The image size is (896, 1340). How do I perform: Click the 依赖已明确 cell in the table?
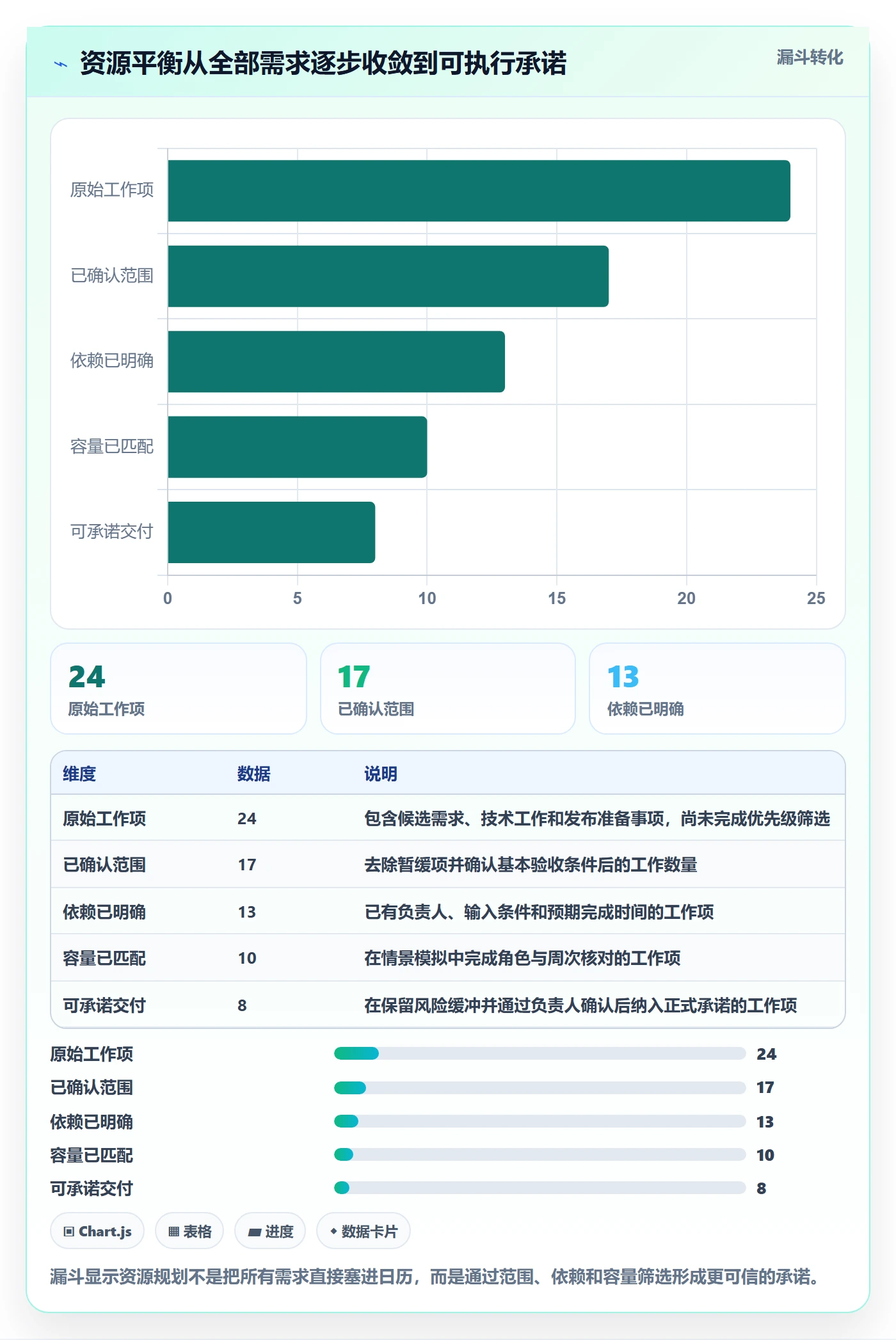pyautogui.click(x=104, y=912)
